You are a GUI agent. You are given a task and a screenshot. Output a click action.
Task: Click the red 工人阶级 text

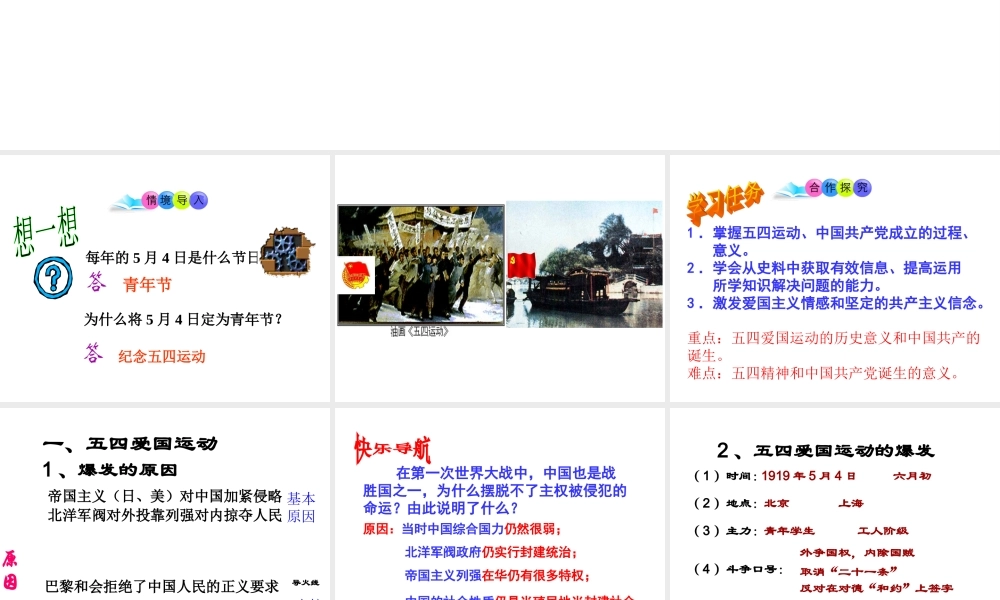click(883, 530)
